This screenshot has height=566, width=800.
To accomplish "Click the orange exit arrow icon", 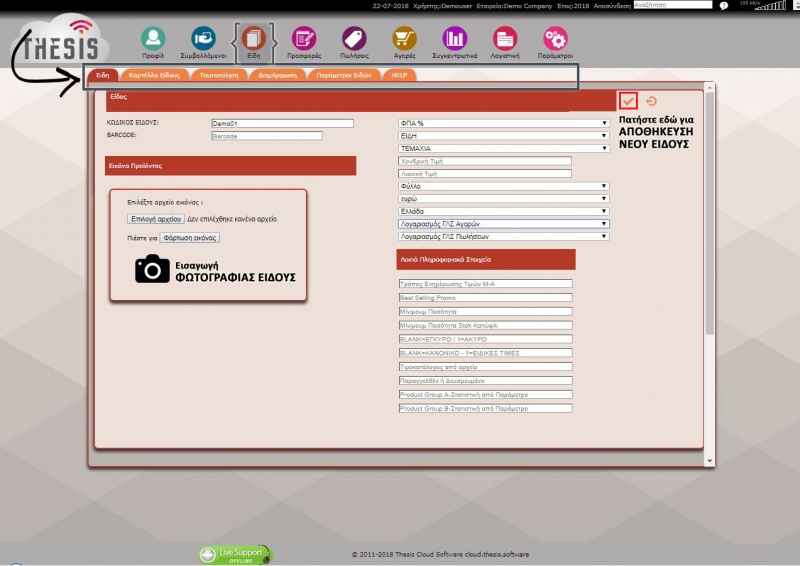I will click(x=652, y=100).
